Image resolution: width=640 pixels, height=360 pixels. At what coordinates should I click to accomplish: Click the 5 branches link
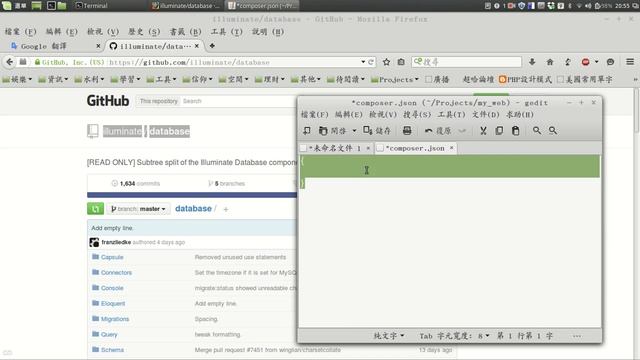(x=227, y=184)
